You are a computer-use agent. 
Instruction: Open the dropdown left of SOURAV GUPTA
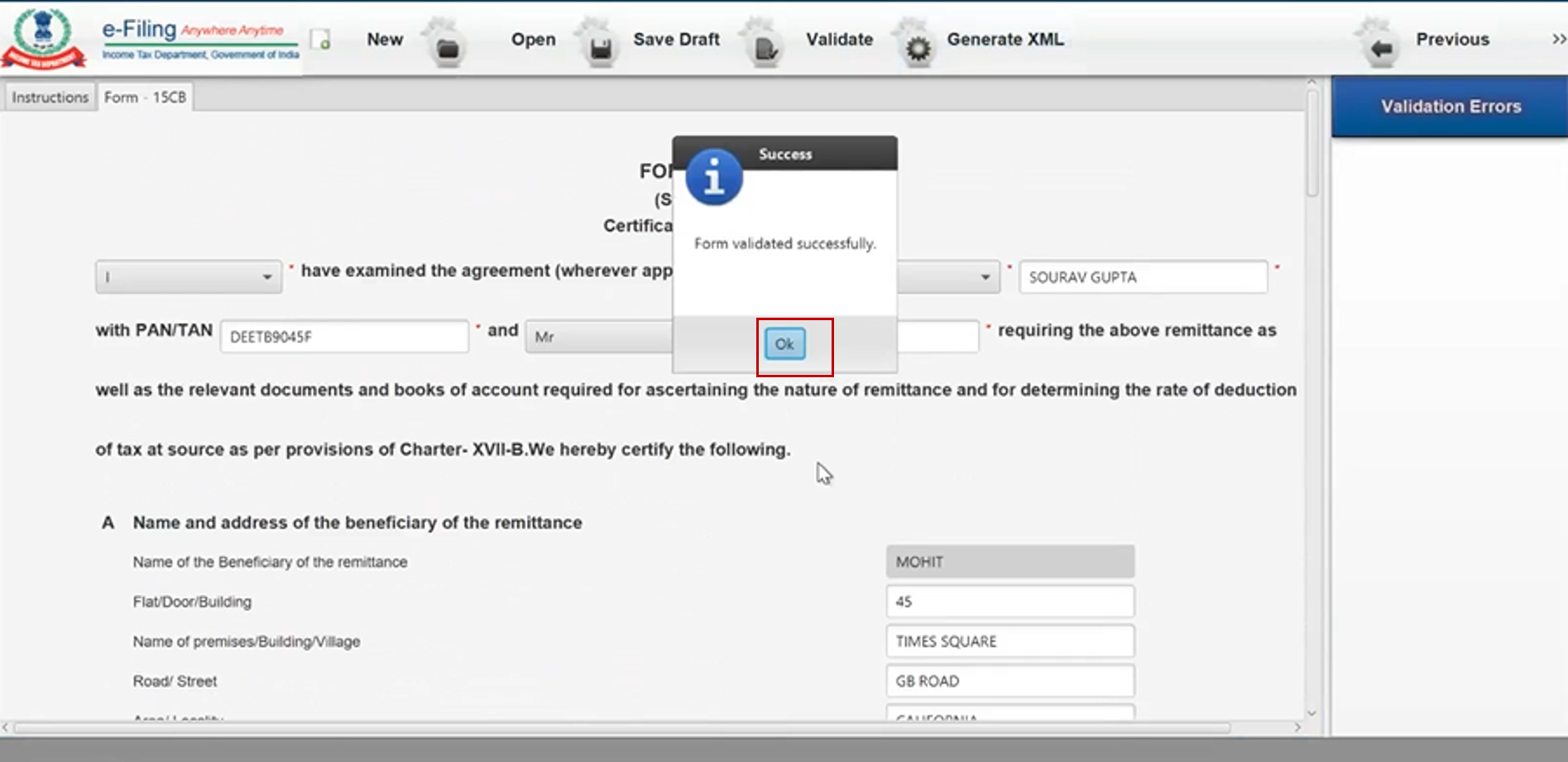[948, 277]
